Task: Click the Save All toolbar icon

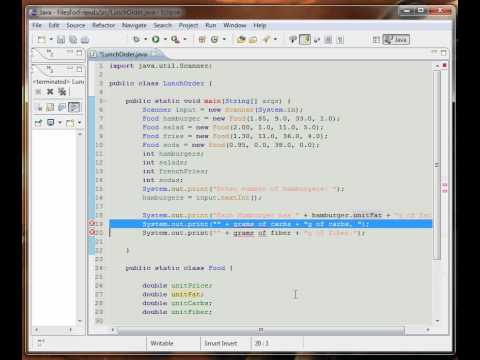Action: point(73,40)
